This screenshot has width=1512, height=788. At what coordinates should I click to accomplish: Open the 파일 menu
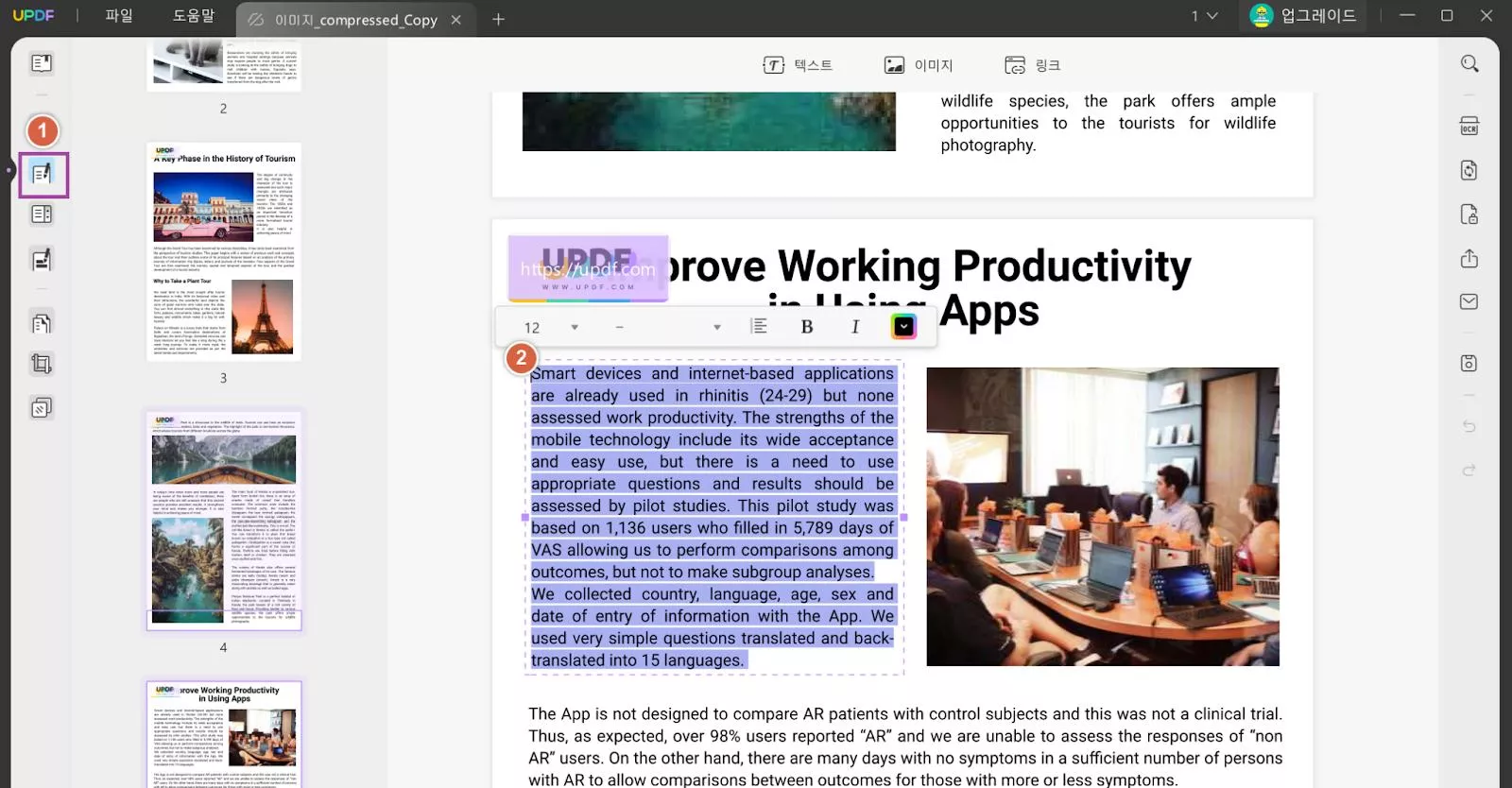119,15
